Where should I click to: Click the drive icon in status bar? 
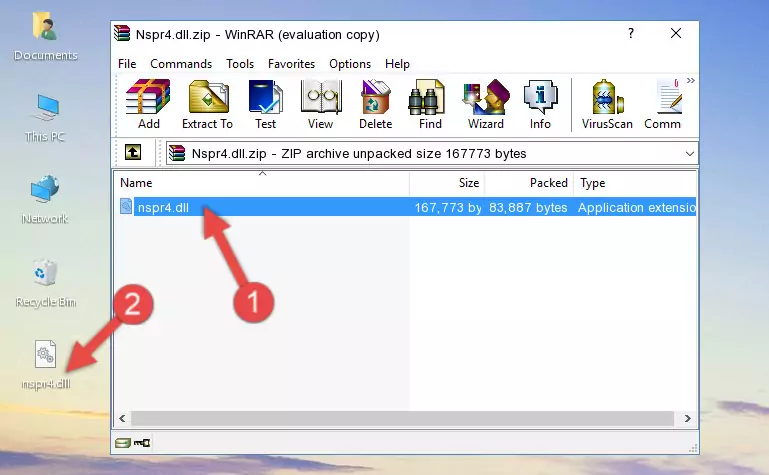click(x=123, y=443)
